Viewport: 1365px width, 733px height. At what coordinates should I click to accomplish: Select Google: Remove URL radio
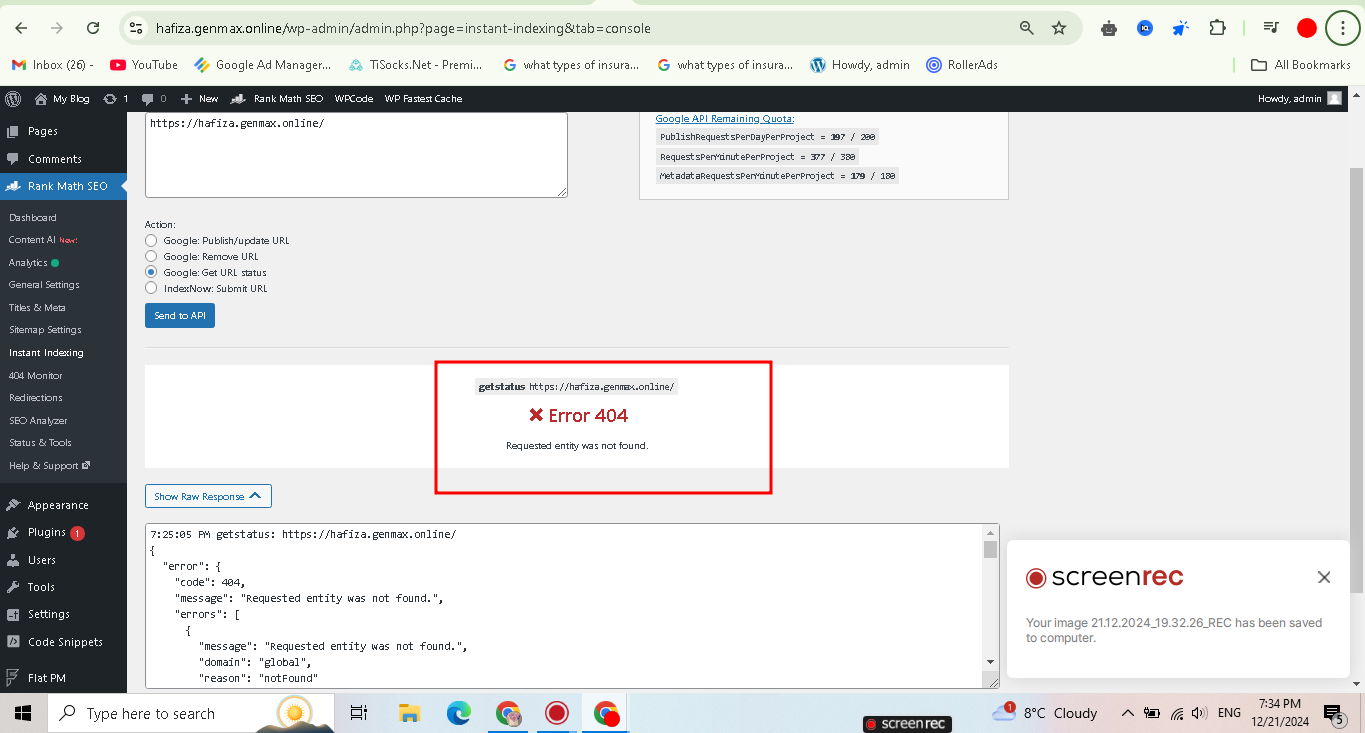click(x=151, y=257)
